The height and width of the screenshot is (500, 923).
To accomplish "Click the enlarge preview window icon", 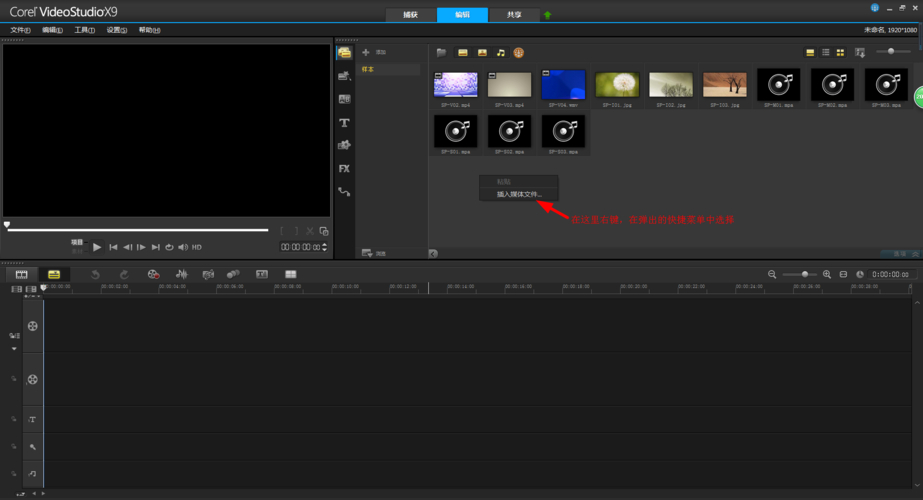I will [x=324, y=231].
